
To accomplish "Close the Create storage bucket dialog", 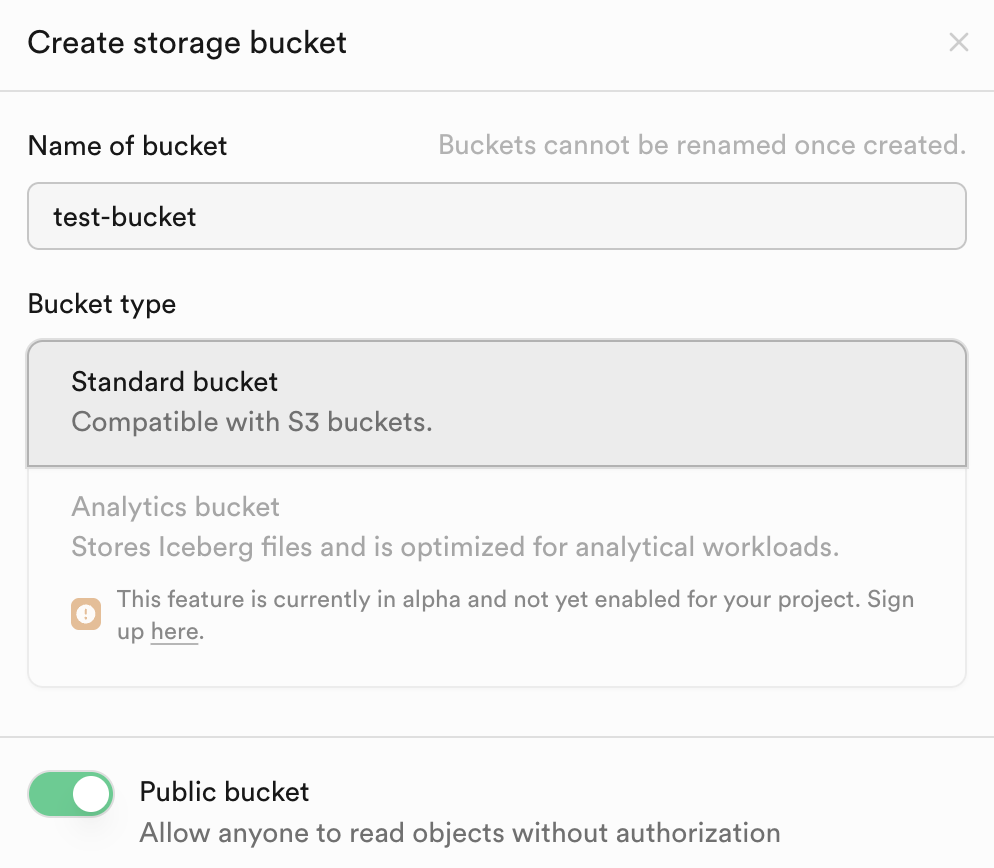I will coord(958,43).
